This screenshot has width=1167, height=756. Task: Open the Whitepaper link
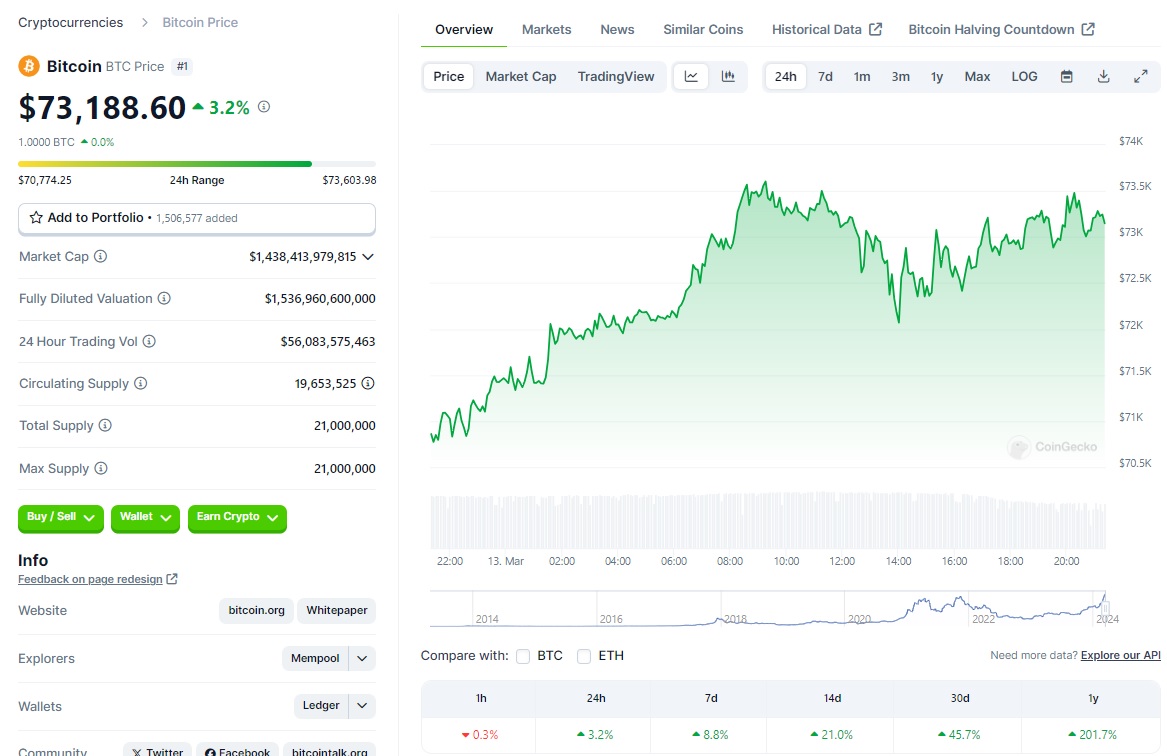(336, 610)
